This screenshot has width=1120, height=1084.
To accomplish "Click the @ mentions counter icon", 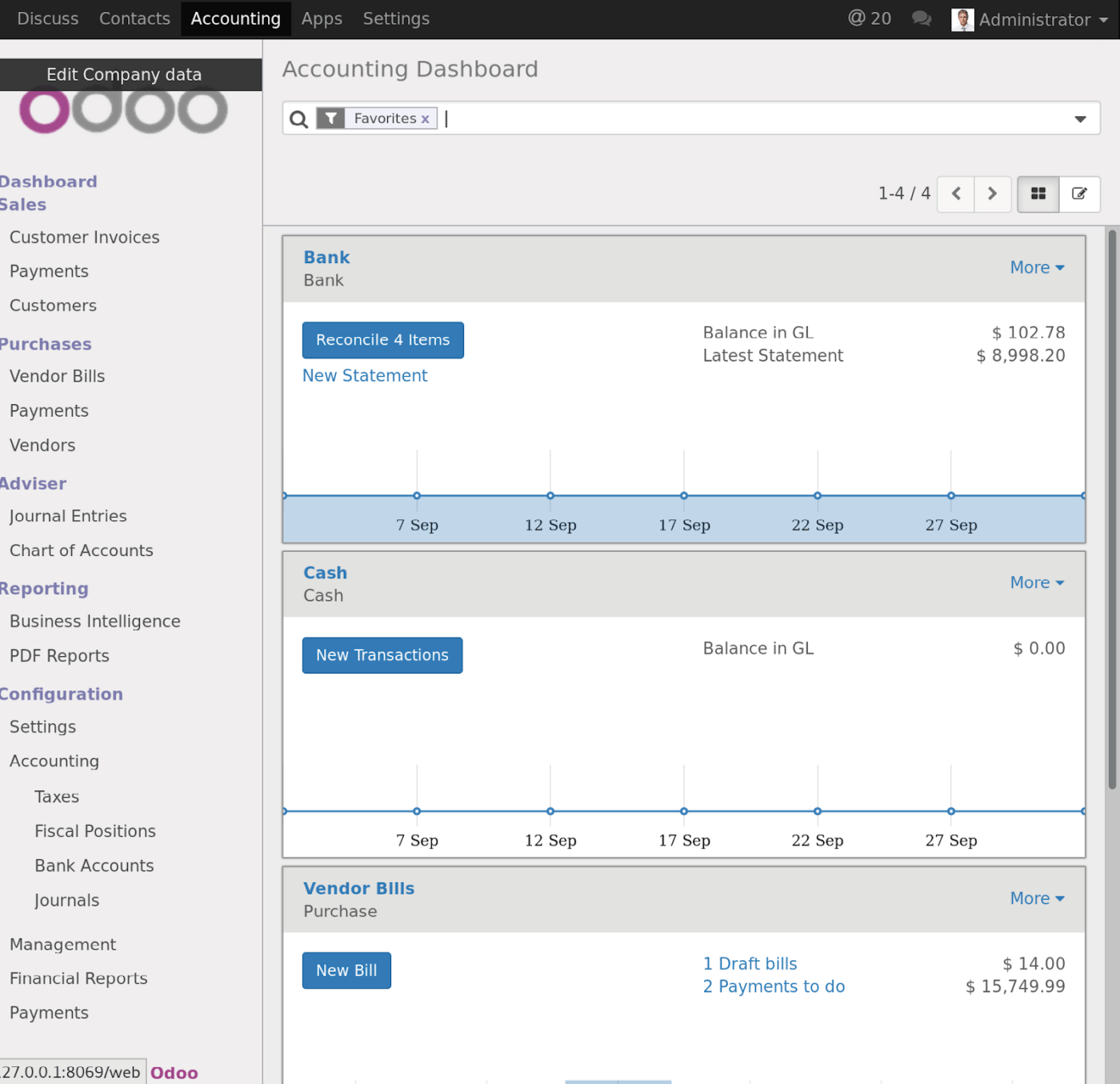I will pos(869,18).
